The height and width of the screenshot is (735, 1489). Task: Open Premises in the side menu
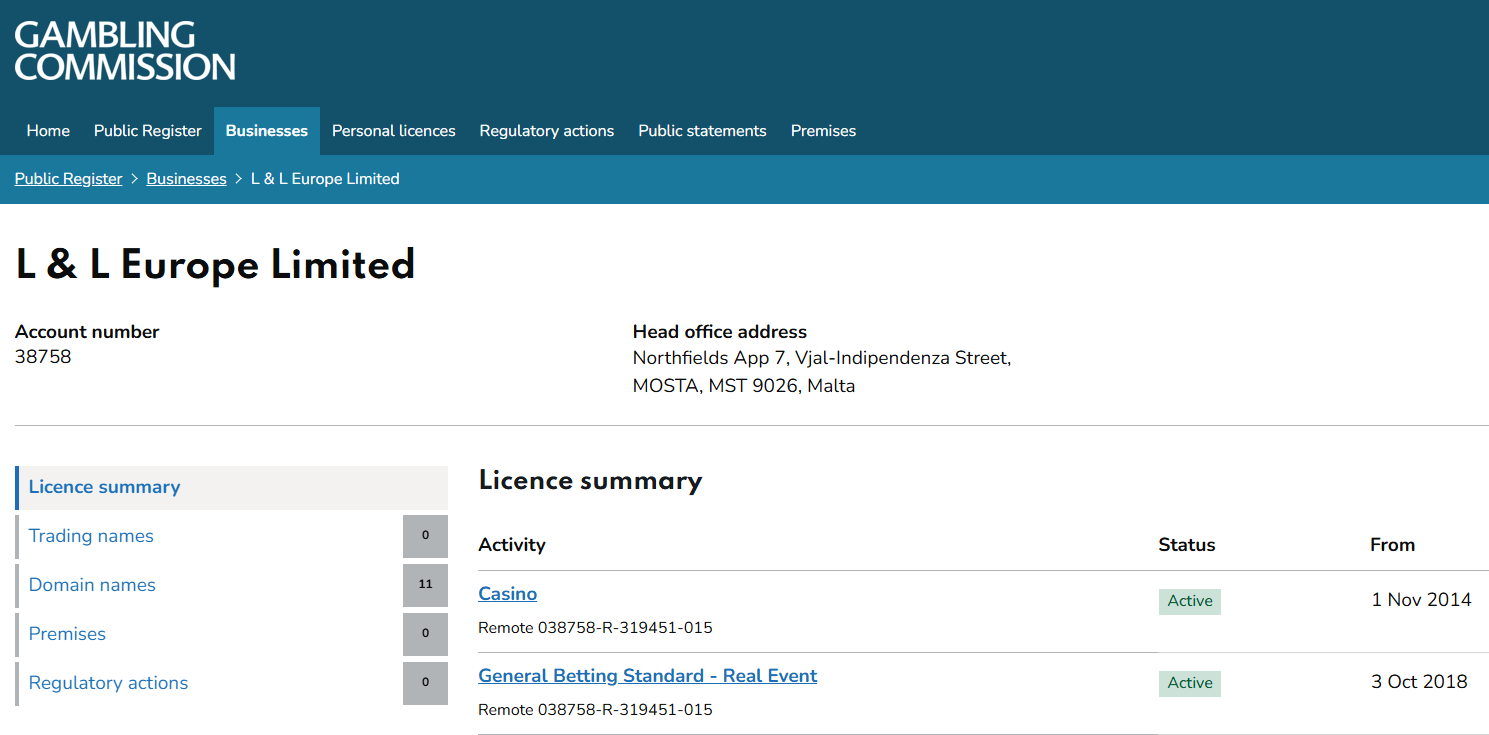coord(67,634)
